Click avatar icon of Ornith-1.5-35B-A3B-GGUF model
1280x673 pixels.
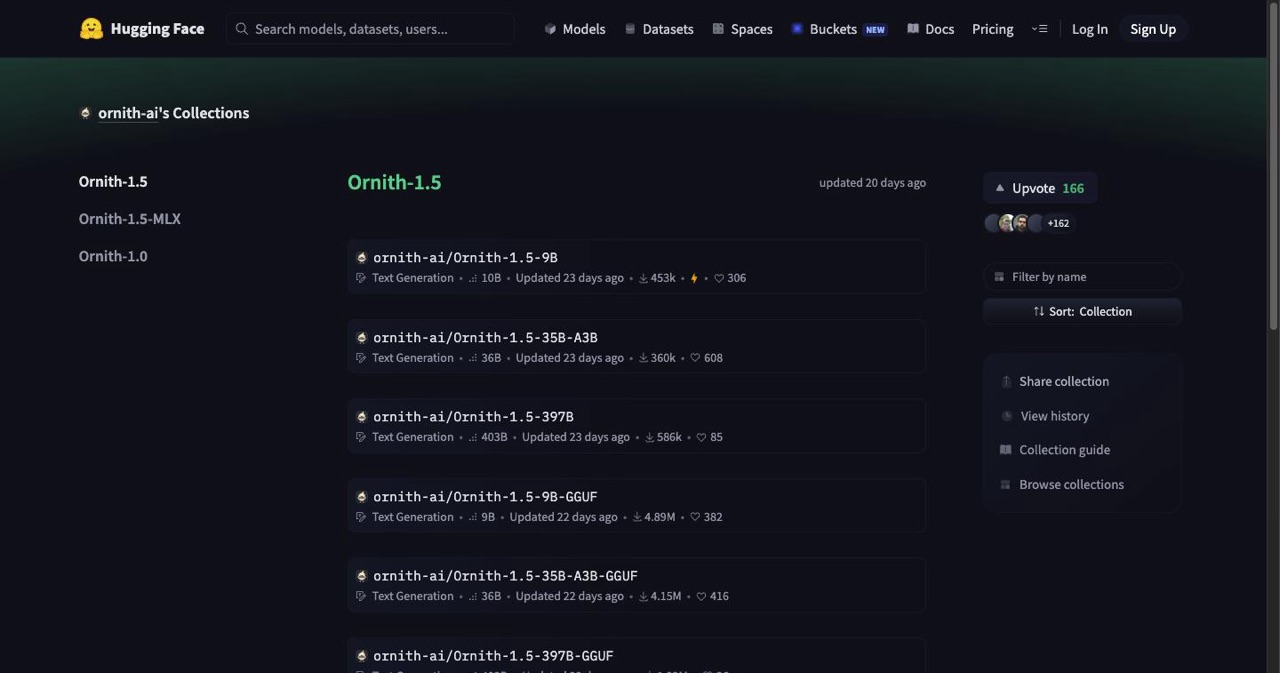pyautogui.click(x=362, y=576)
